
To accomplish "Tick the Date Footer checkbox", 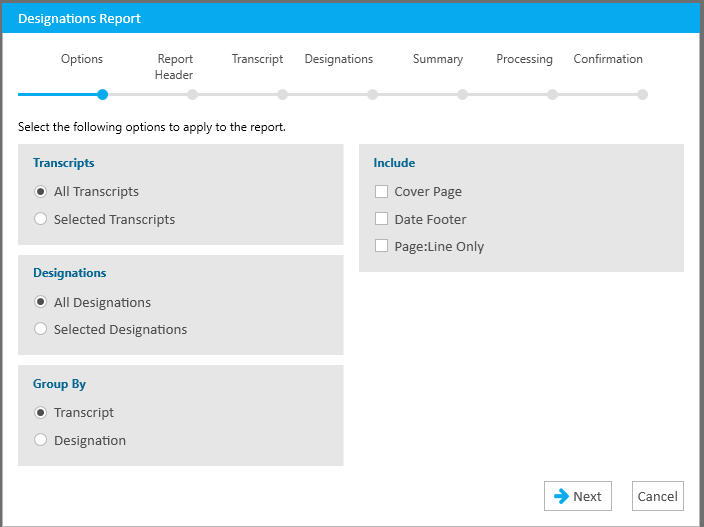I will pos(381,219).
